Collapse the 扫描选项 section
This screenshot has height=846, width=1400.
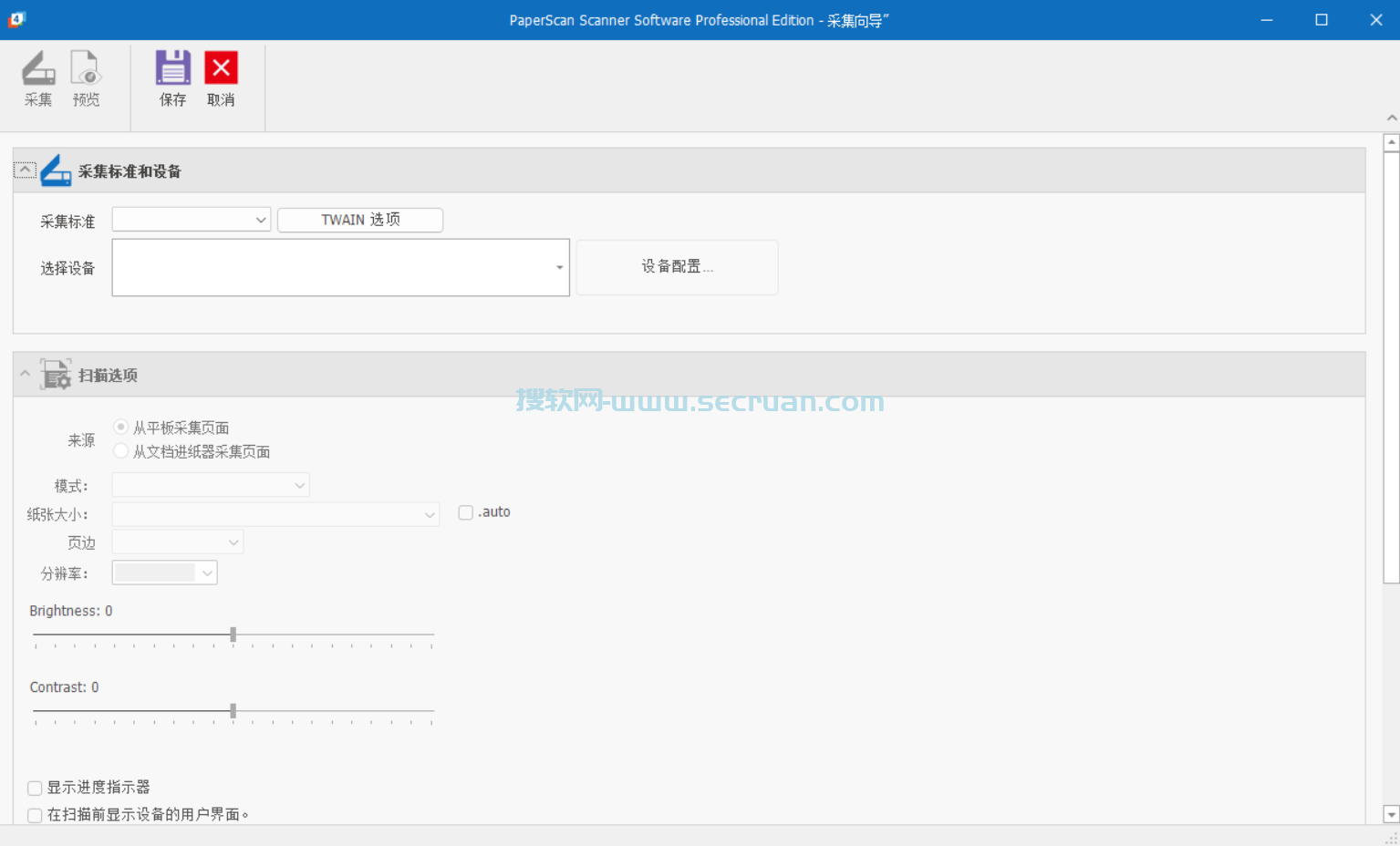pos(25,374)
